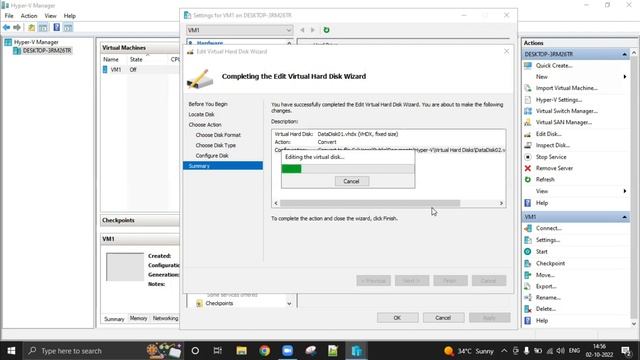Open Google Chrome from taskbar

pyautogui.click(x=264, y=351)
